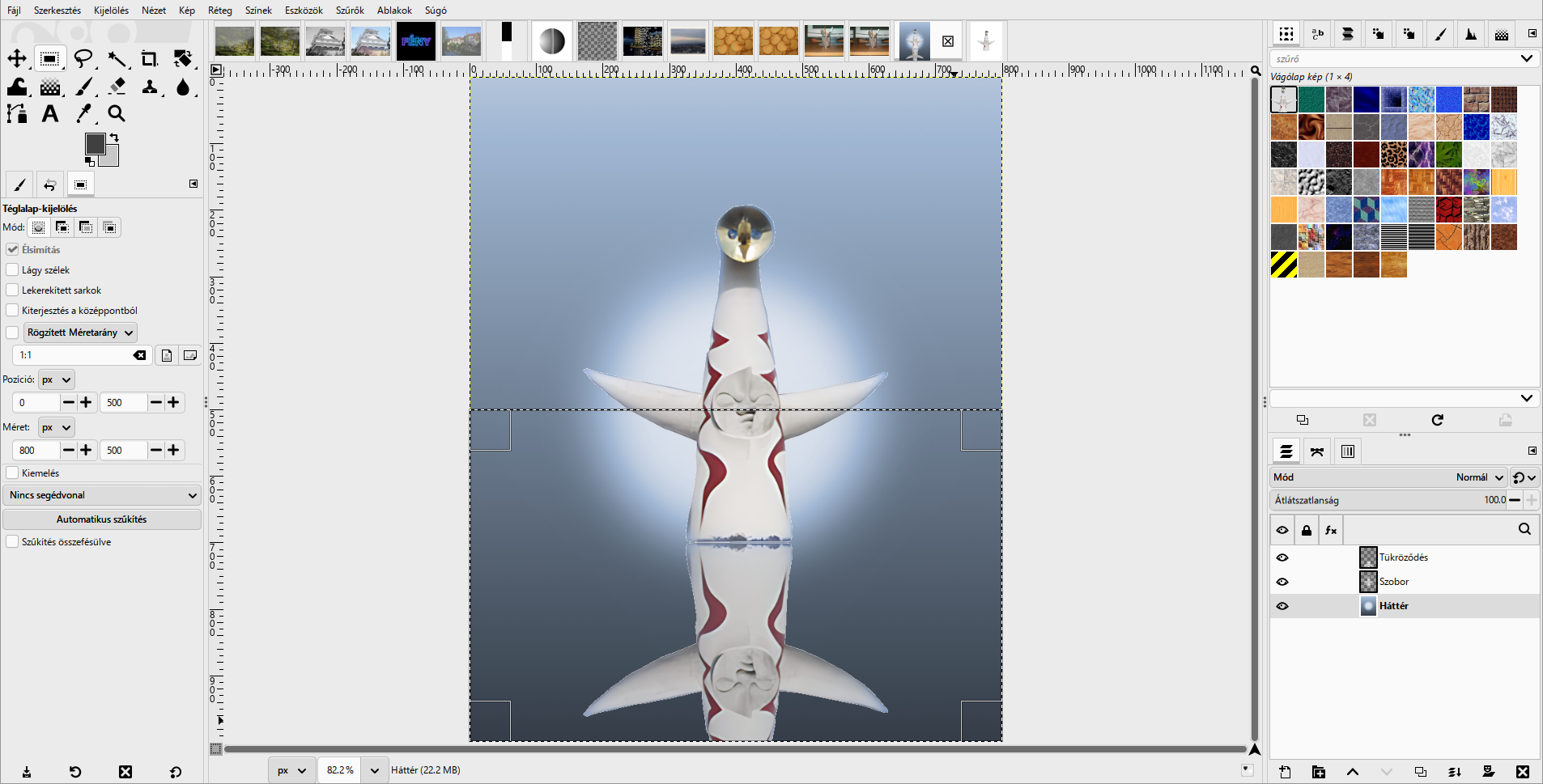The height and width of the screenshot is (784, 1543).
Task: Create a new layer icon
Action: tap(1285, 772)
